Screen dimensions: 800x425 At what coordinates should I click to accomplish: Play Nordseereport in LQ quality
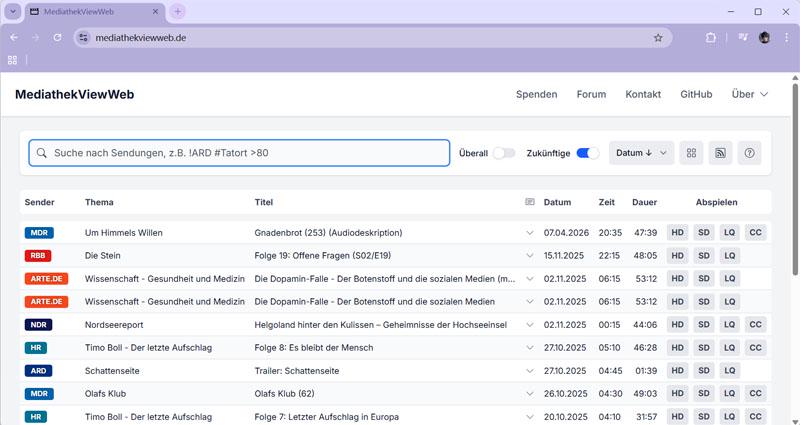[x=729, y=324]
